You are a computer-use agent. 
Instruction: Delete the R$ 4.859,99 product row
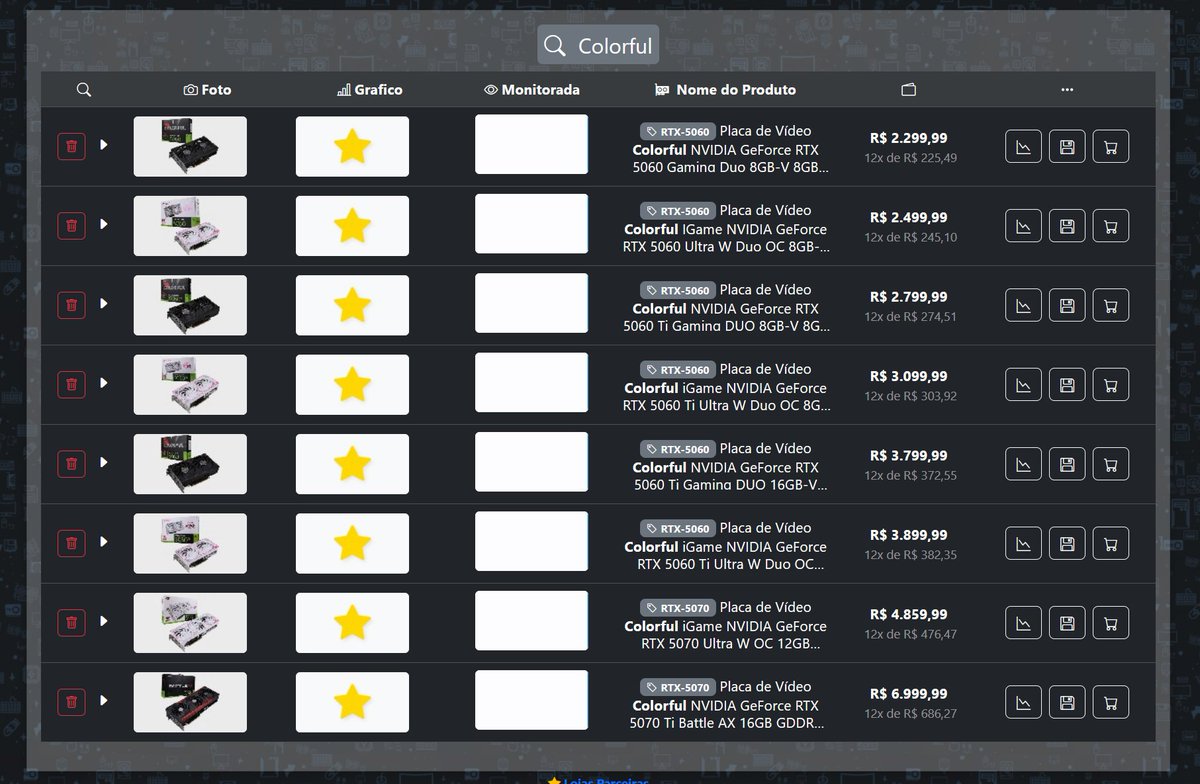coord(71,622)
